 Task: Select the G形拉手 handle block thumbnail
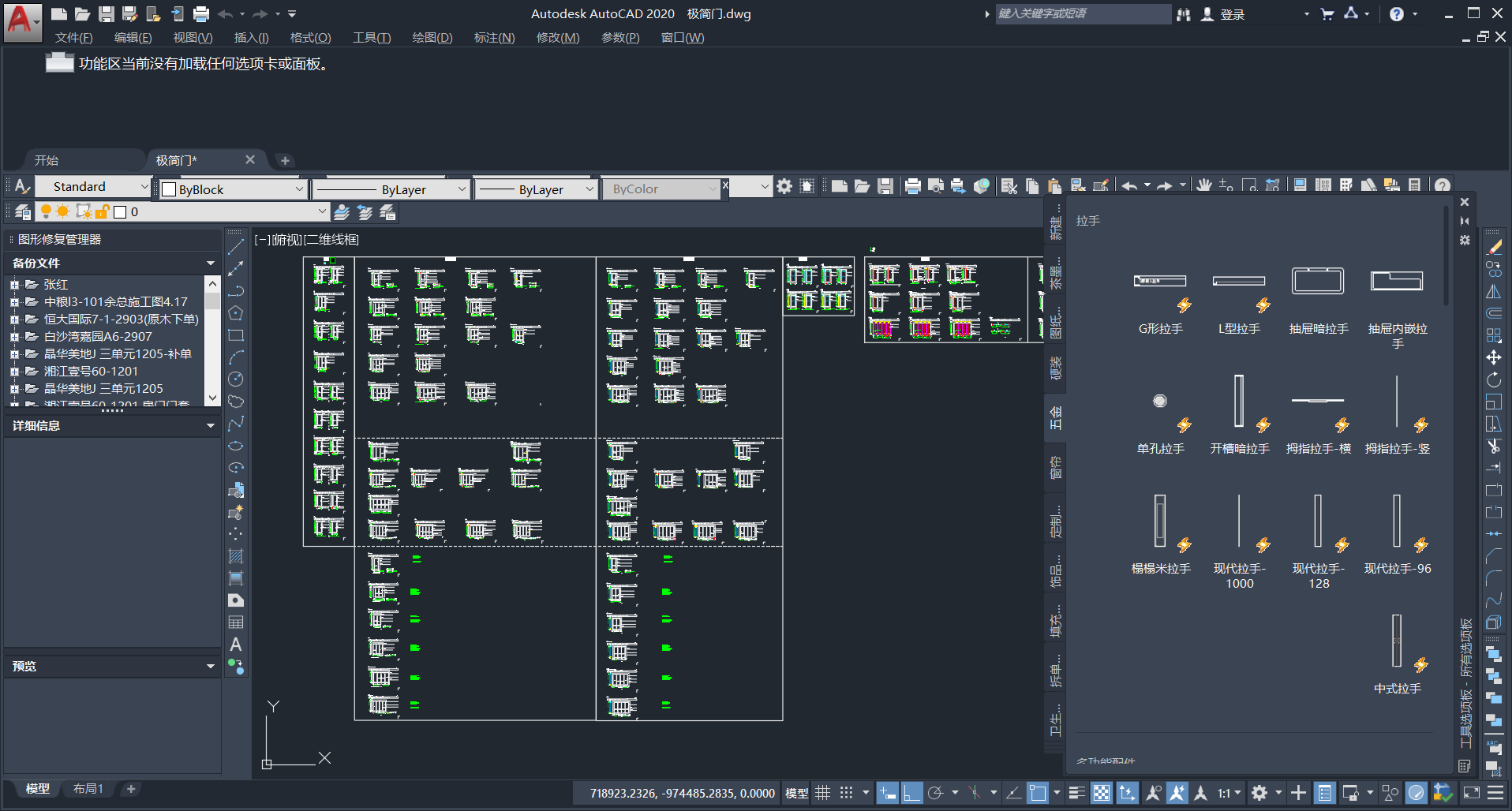tap(1160, 281)
